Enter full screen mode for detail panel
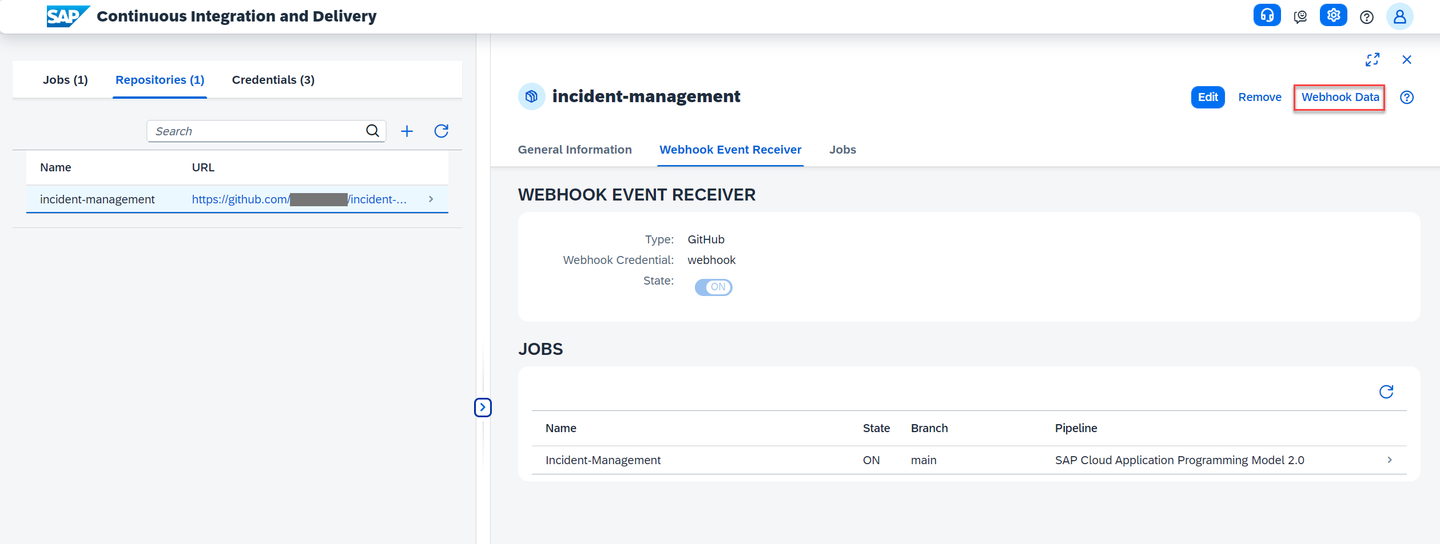This screenshot has height=544, width=1440. [1373, 60]
